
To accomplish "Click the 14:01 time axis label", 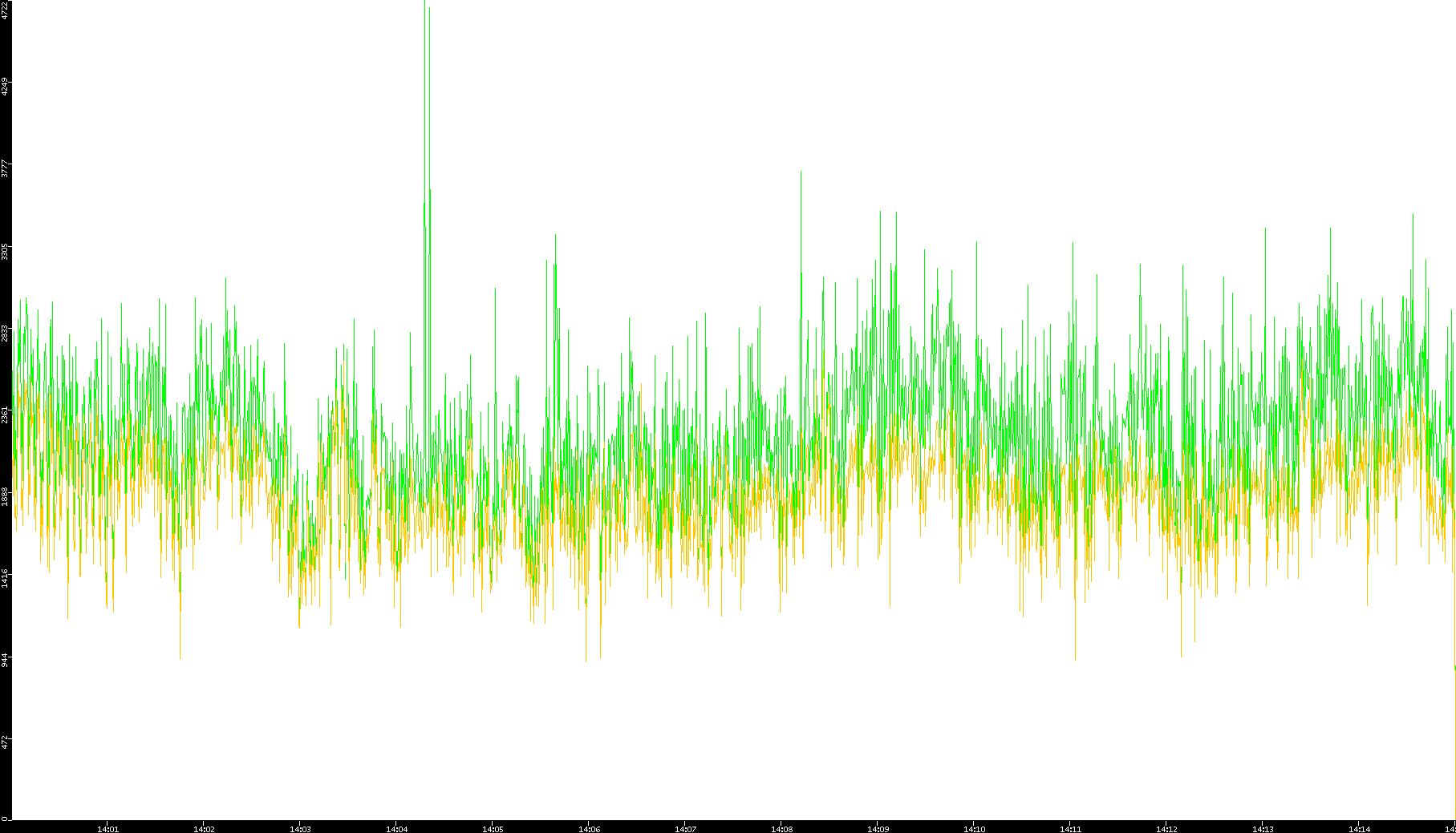I will [107, 829].
